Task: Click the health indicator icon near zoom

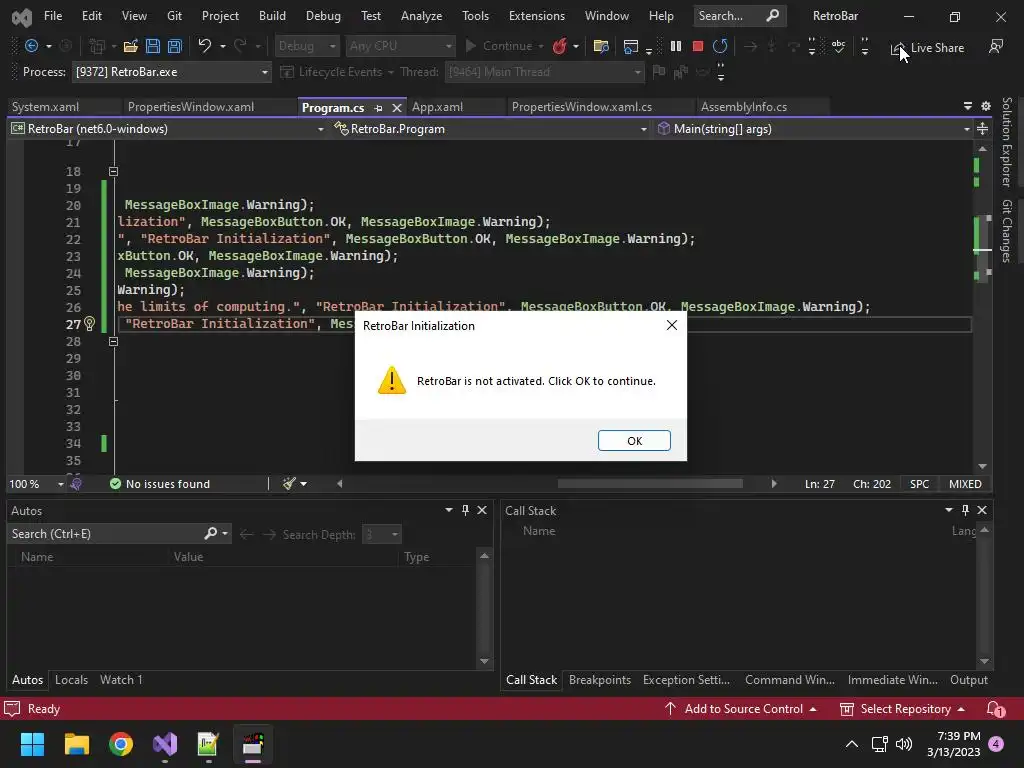Action: click(x=76, y=484)
